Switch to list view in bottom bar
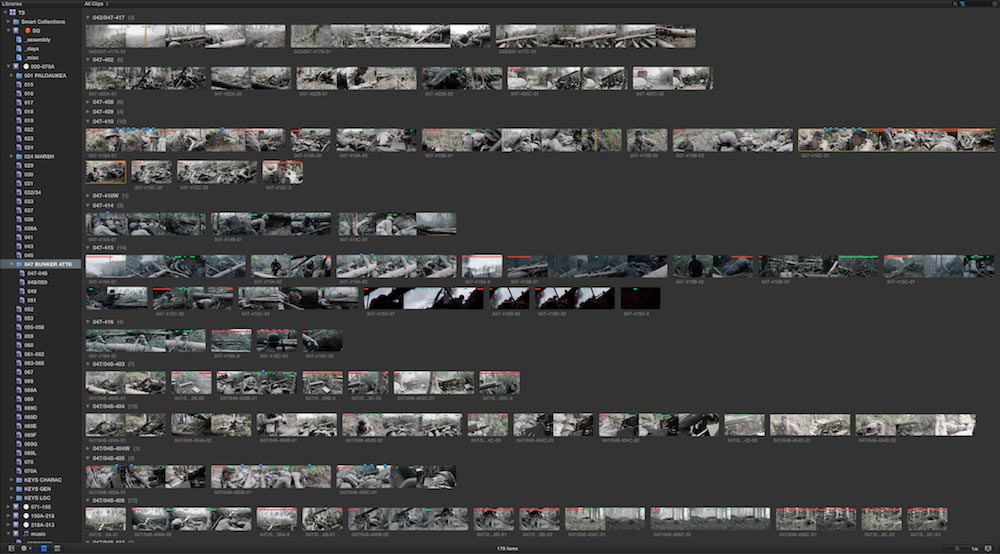 pos(57,548)
